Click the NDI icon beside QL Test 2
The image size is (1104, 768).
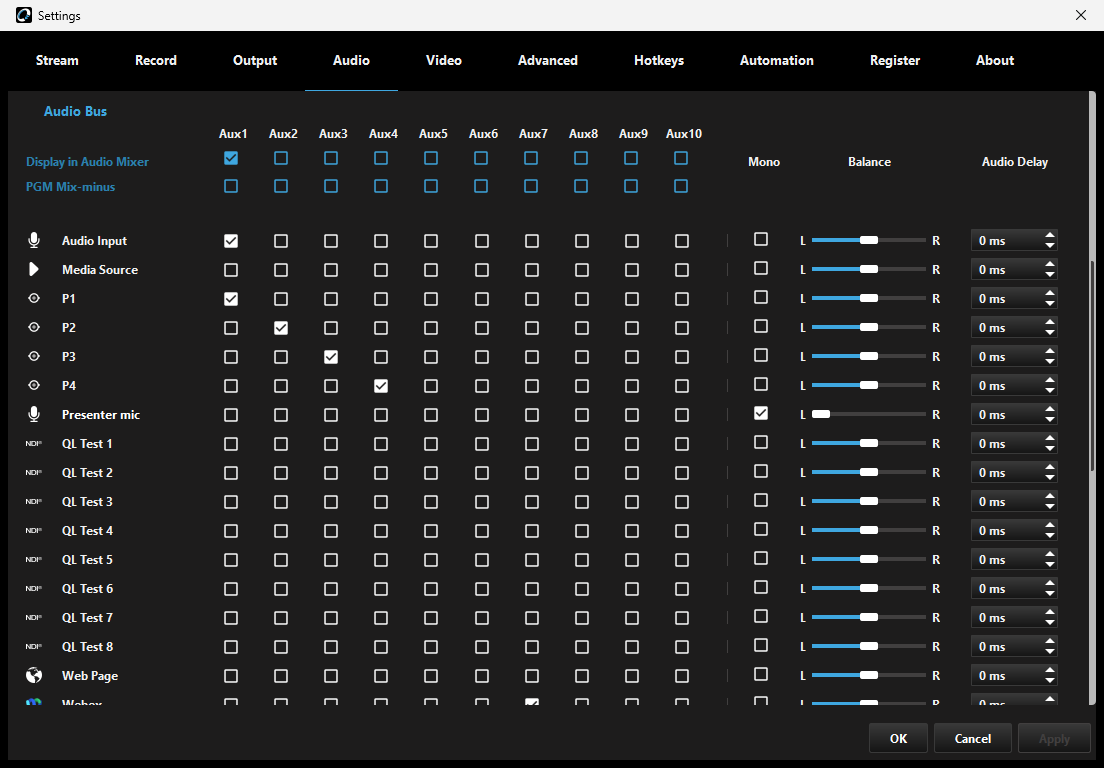[34, 472]
